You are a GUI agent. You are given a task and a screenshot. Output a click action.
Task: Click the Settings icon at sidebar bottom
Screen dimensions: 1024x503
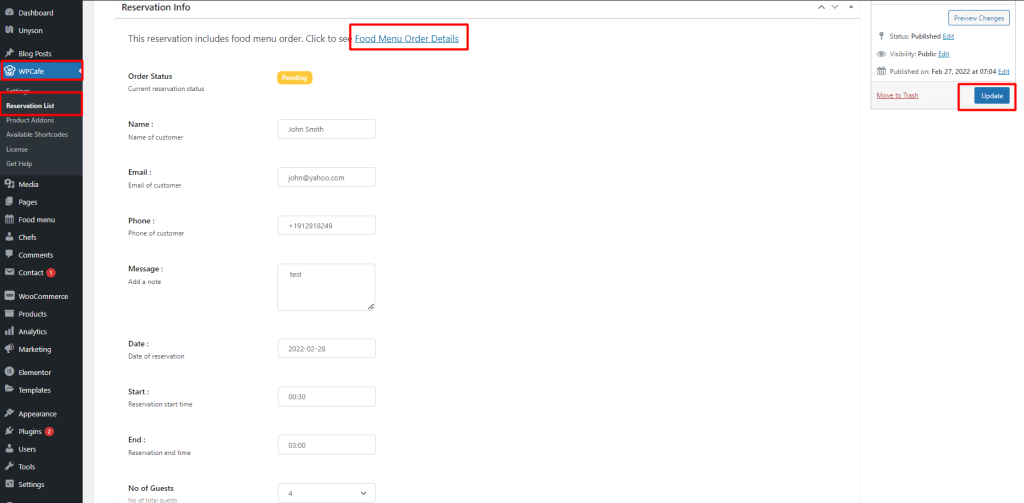click(x=10, y=484)
